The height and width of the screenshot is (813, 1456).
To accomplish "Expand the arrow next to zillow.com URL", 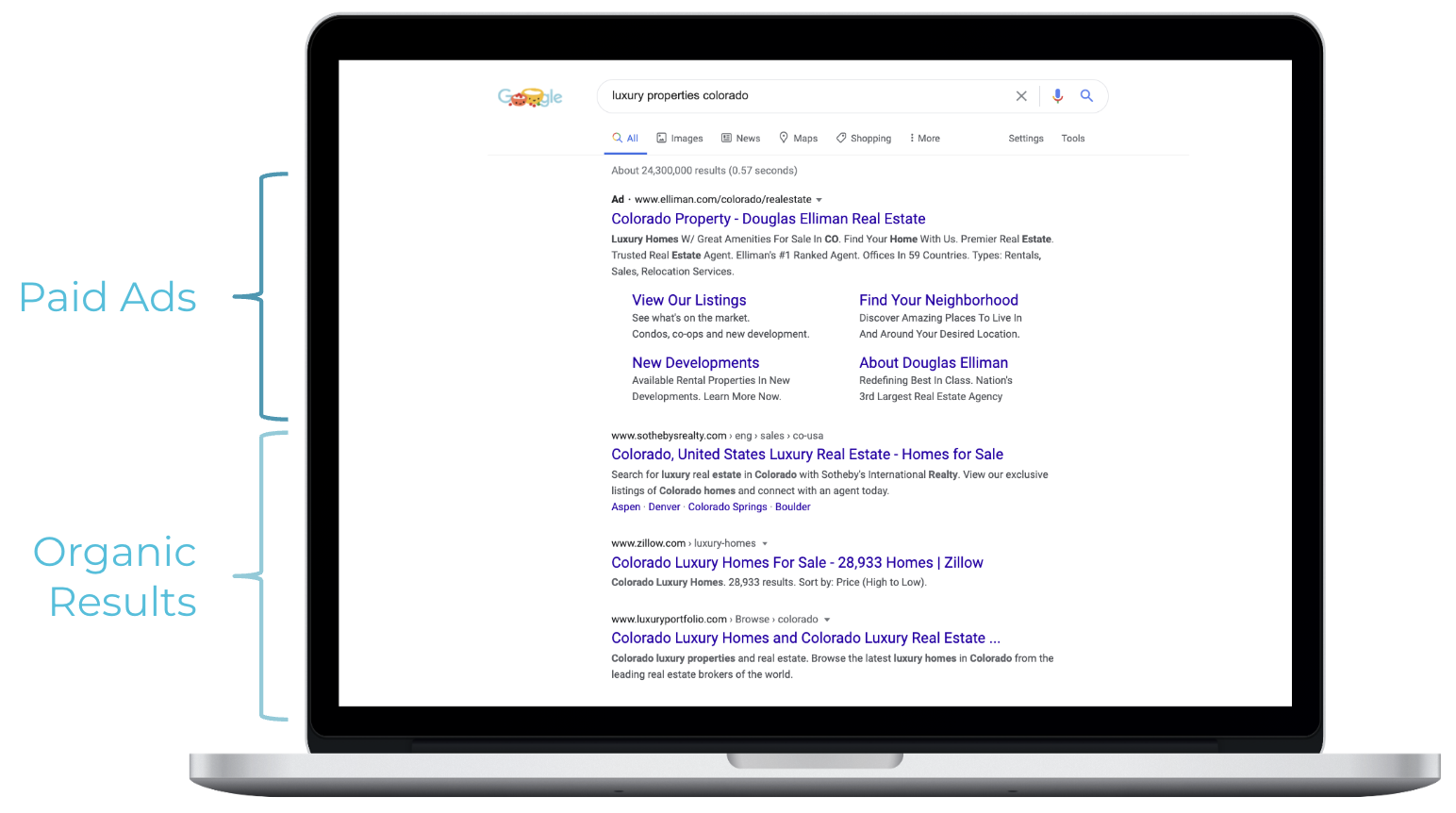I will (765, 543).
